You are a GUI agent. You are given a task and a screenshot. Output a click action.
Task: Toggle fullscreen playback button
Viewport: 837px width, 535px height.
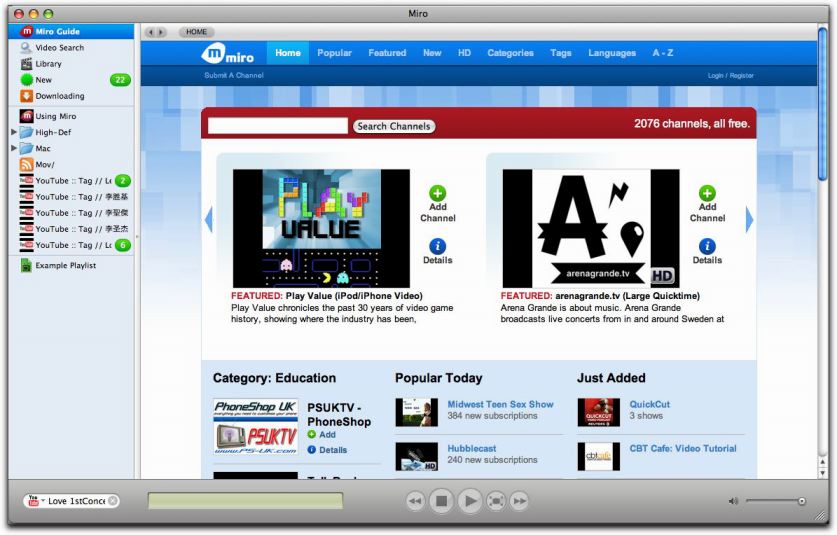[x=496, y=501]
